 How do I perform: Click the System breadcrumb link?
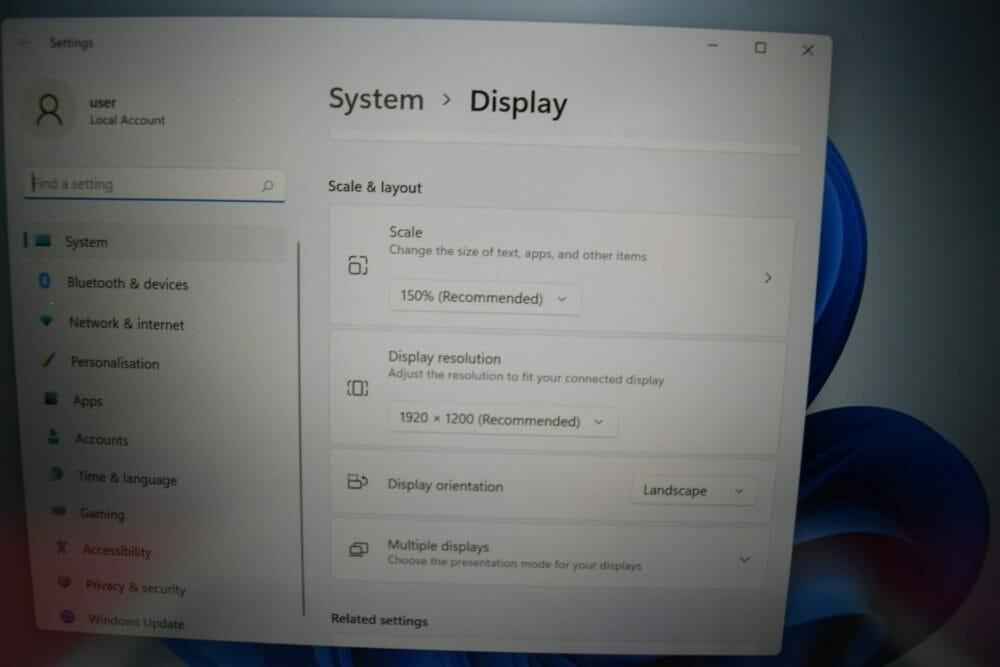click(x=376, y=99)
